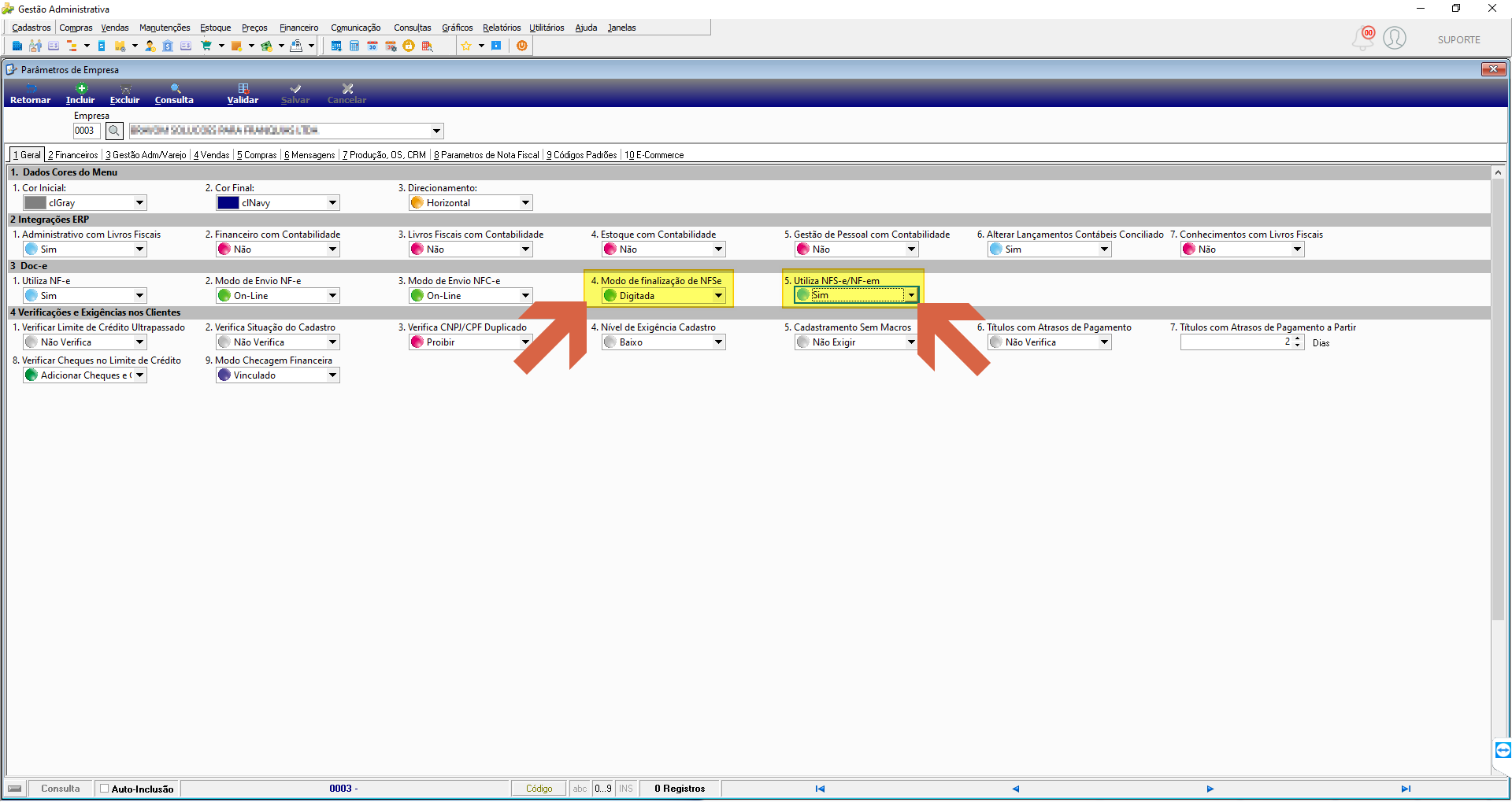Switch to the 10 E-Commerce tab
The height and width of the screenshot is (802, 1512).
[x=654, y=155]
